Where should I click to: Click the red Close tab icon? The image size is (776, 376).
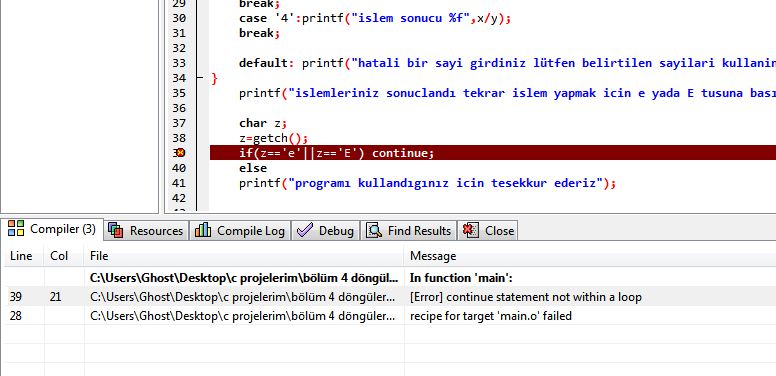click(x=470, y=230)
